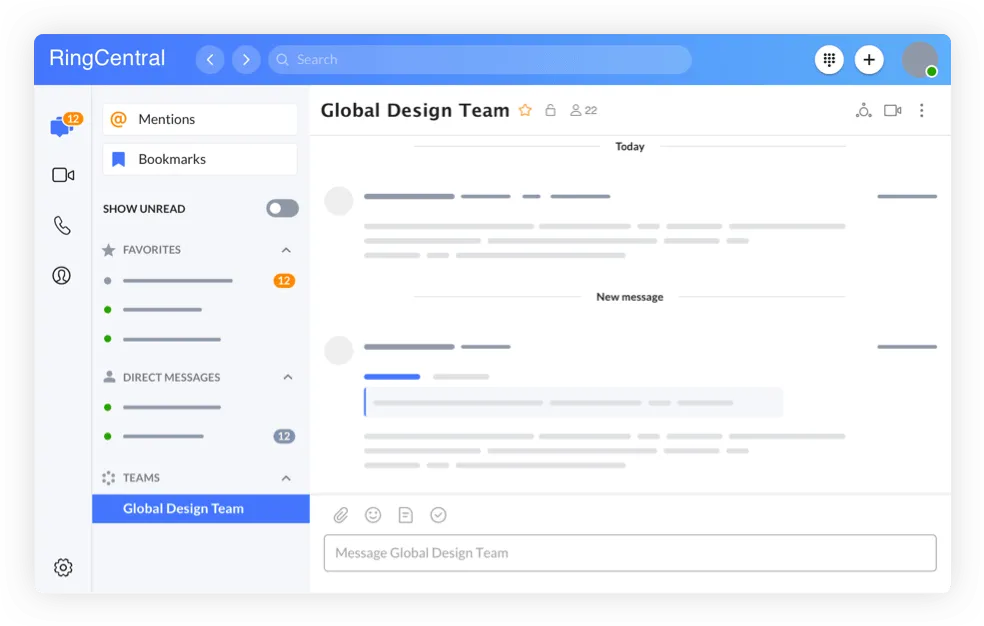This screenshot has width=984, height=626.
Task: Start a video call with team
Action: tap(892, 111)
